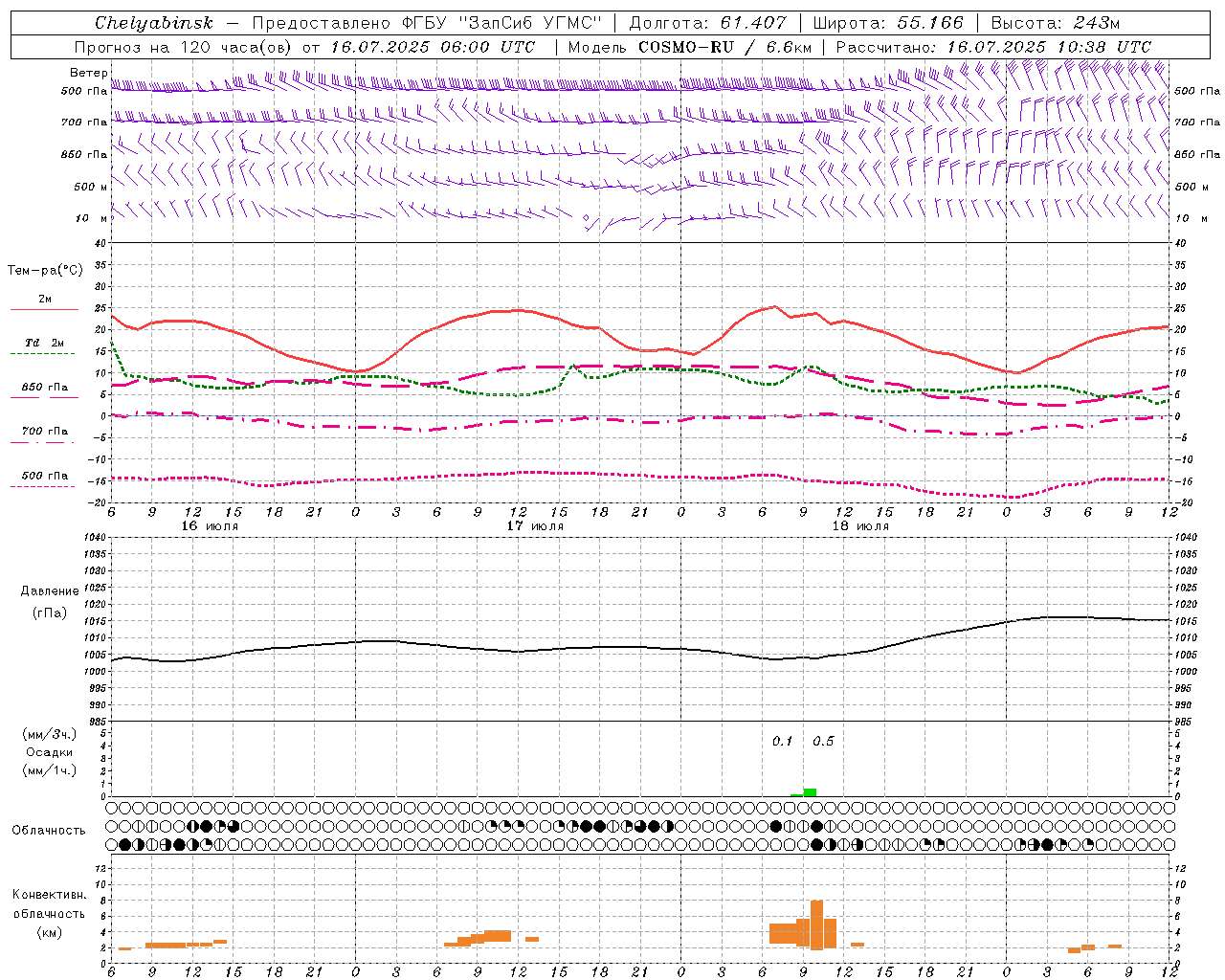The width and height of the screenshot is (1225, 980).
Task: Click the dashed line sample under 'Td 2м'
Action: pyautogui.click(x=42, y=353)
